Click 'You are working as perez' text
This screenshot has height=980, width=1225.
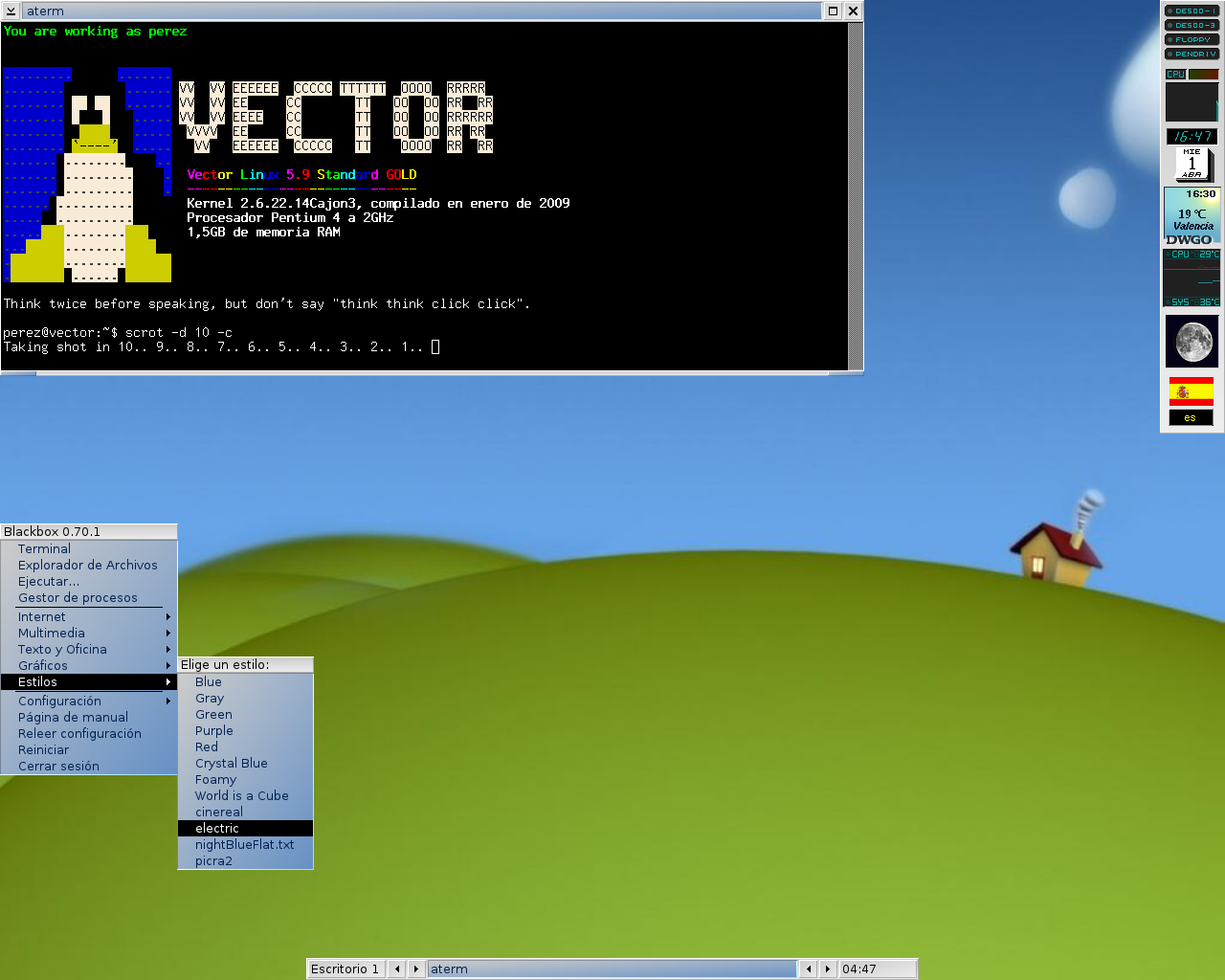(x=96, y=32)
